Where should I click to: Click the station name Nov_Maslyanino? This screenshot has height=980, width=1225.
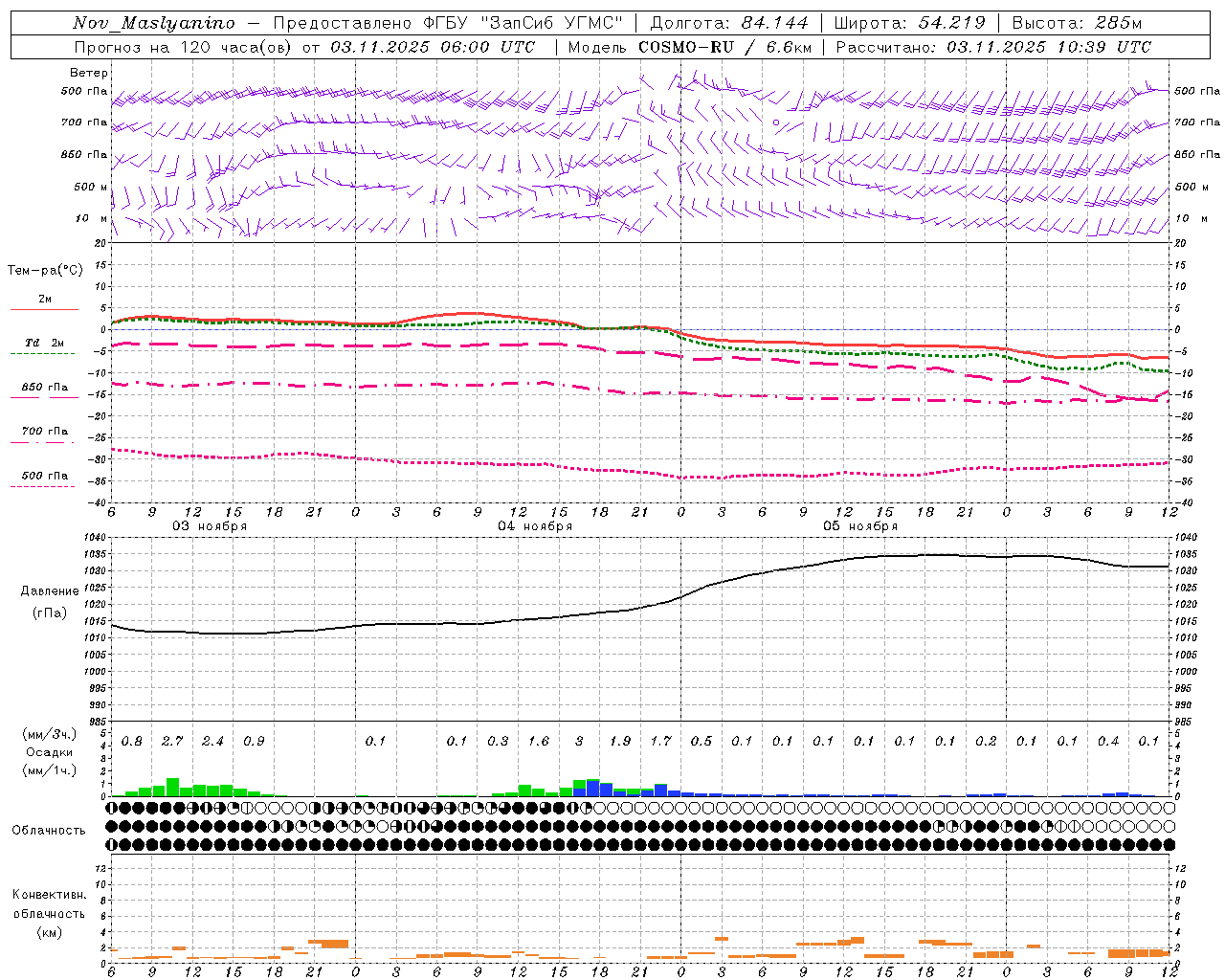click(154, 23)
